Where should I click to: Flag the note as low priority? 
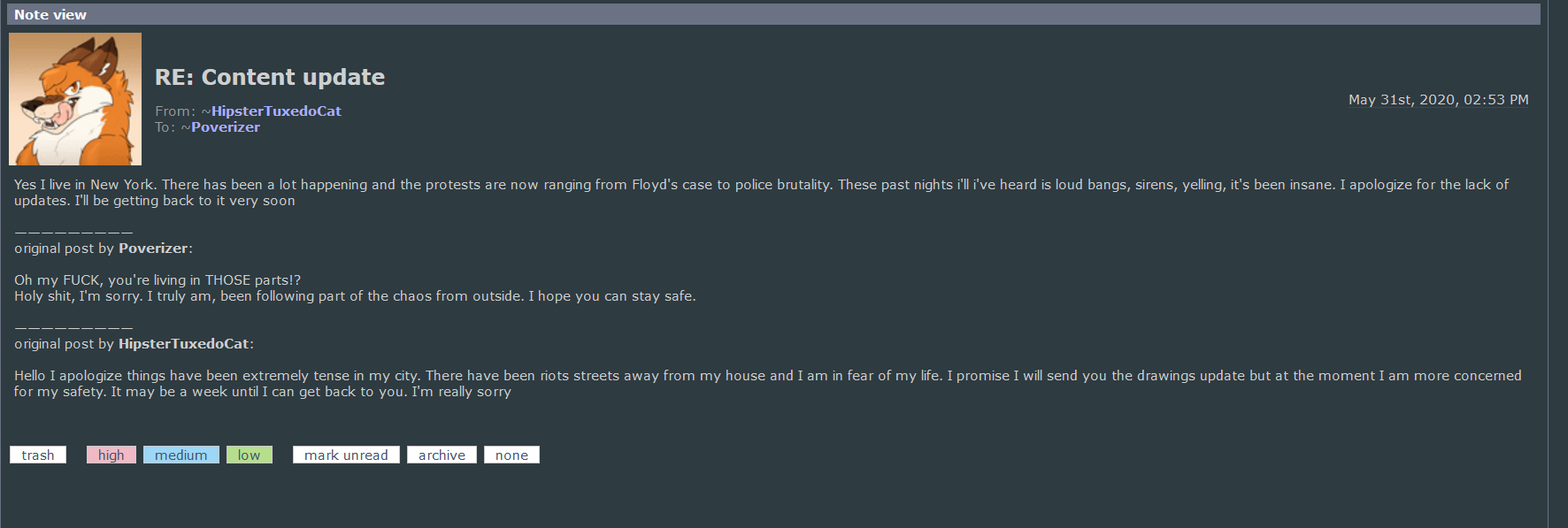(x=249, y=455)
